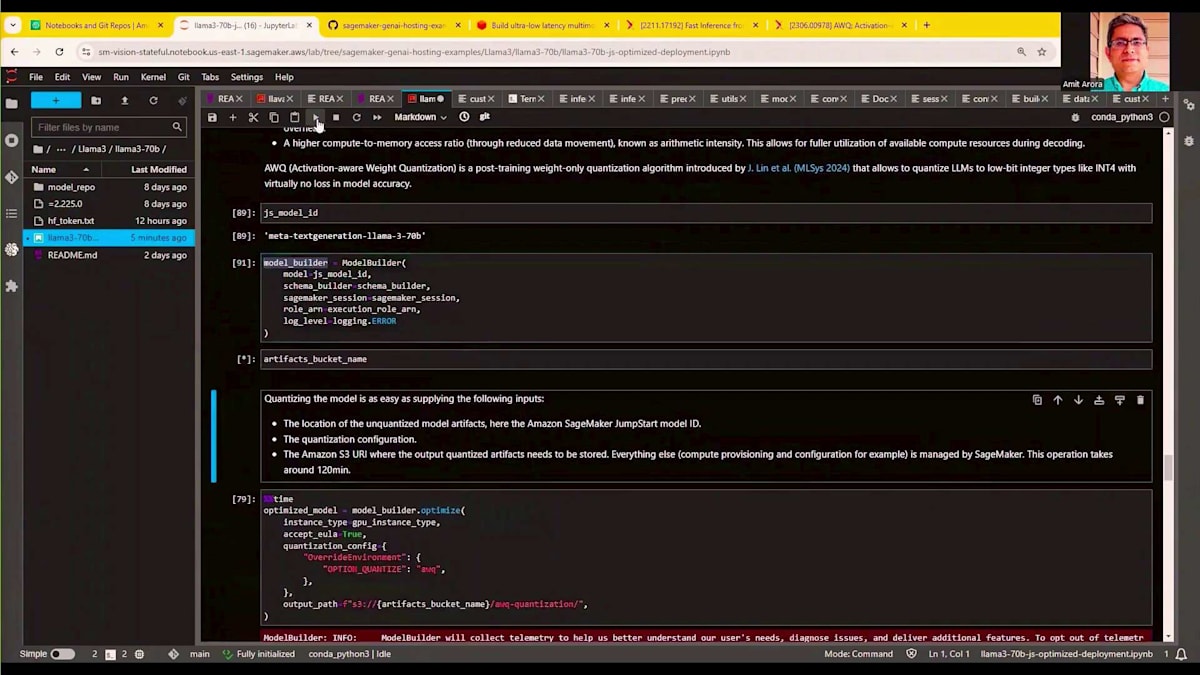
Task: Switch to the sagemaker-genai-hosting browser tab
Action: pos(392,25)
